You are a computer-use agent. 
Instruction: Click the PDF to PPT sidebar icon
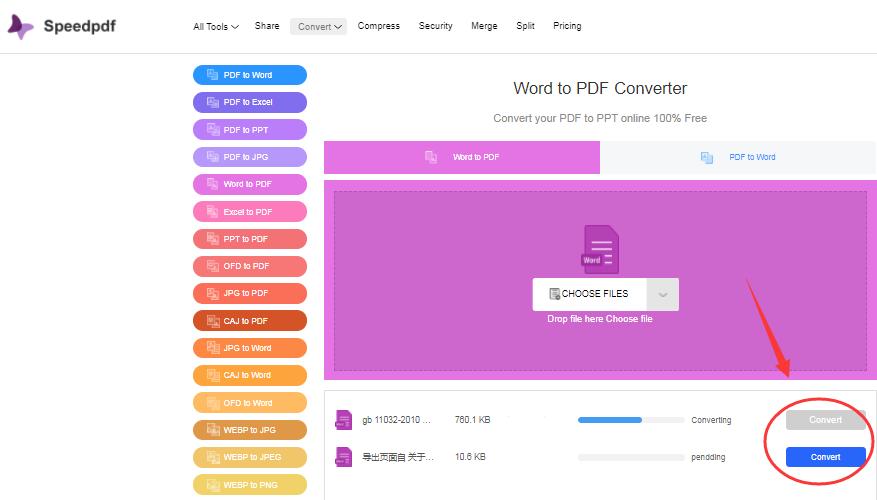[213, 130]
